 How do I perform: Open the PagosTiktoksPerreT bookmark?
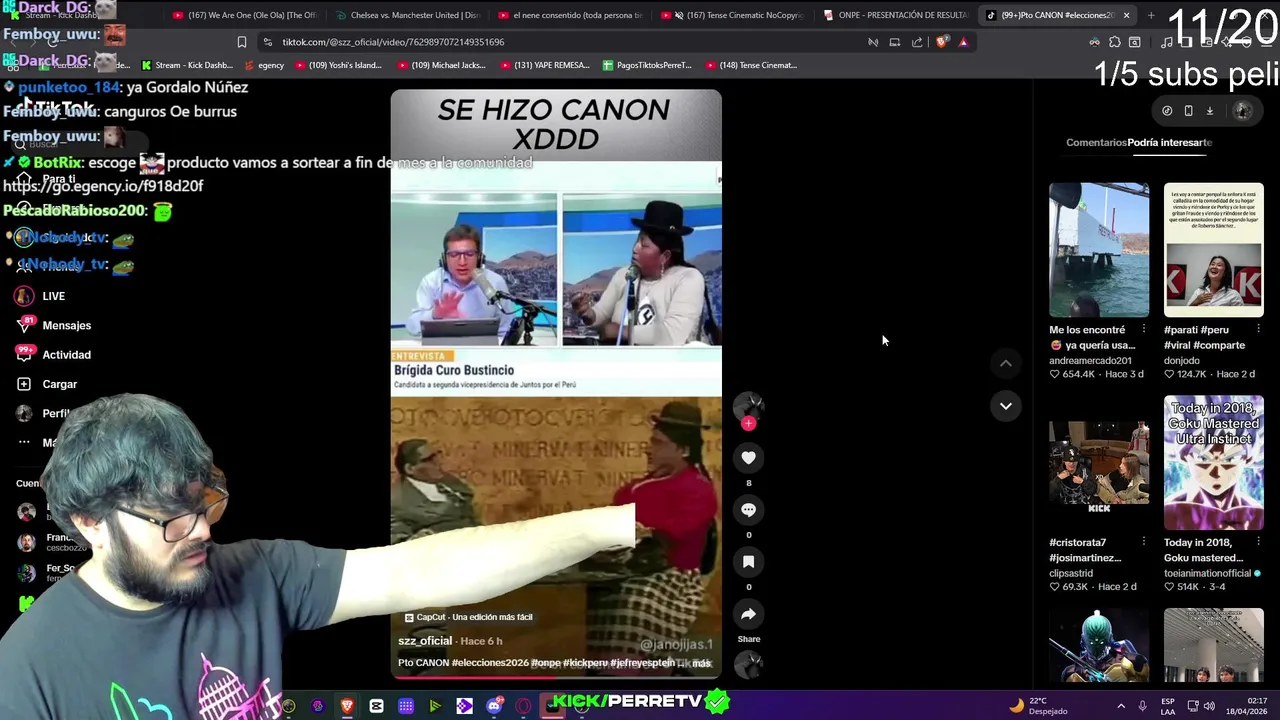647,65
